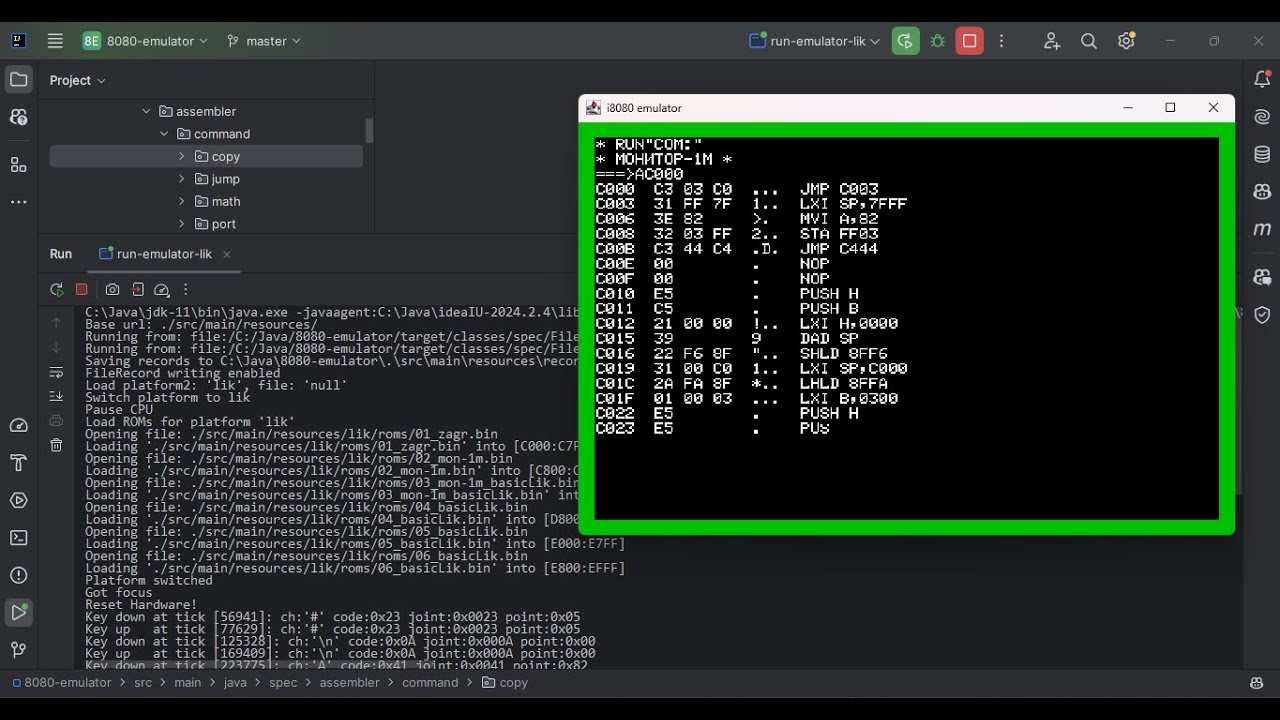Screen dimensions: 1280x720
Task: Expand the port folder
Action: click(x=181, y=224)
